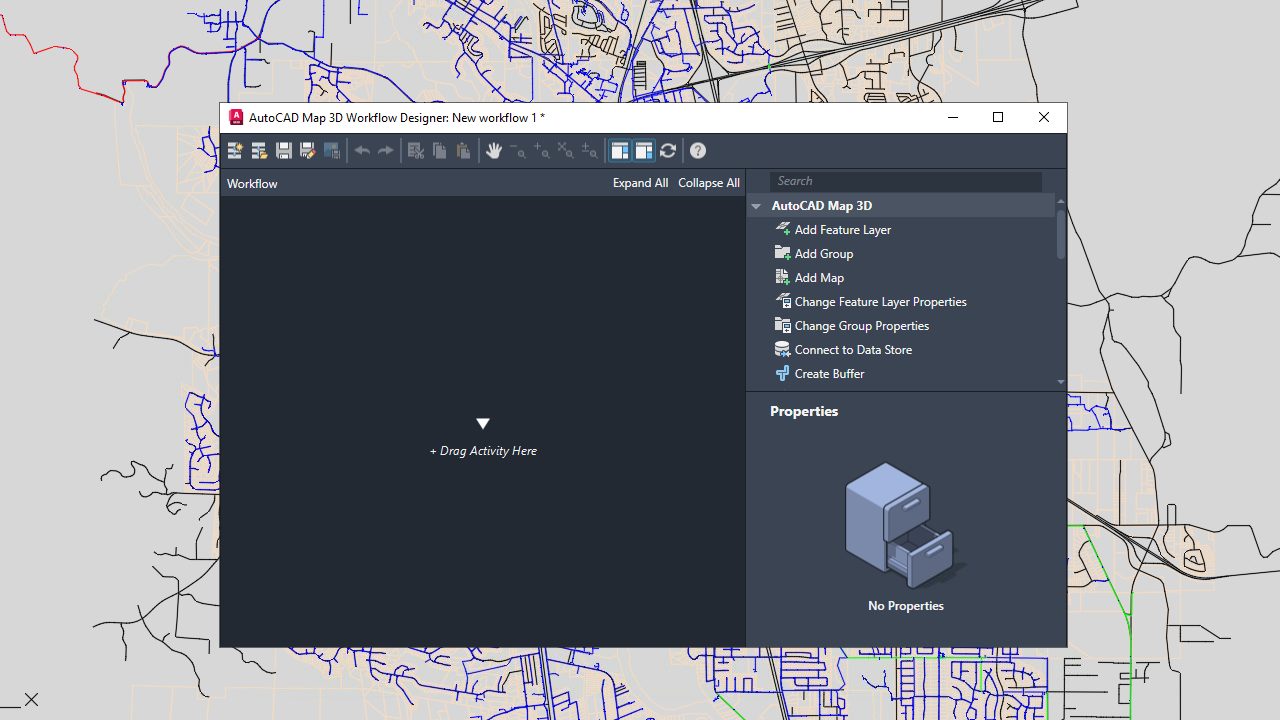The height and width of the screenshot is (720, 1280).
Task: Toggle the second panel layout button
Action: point(644,151)
